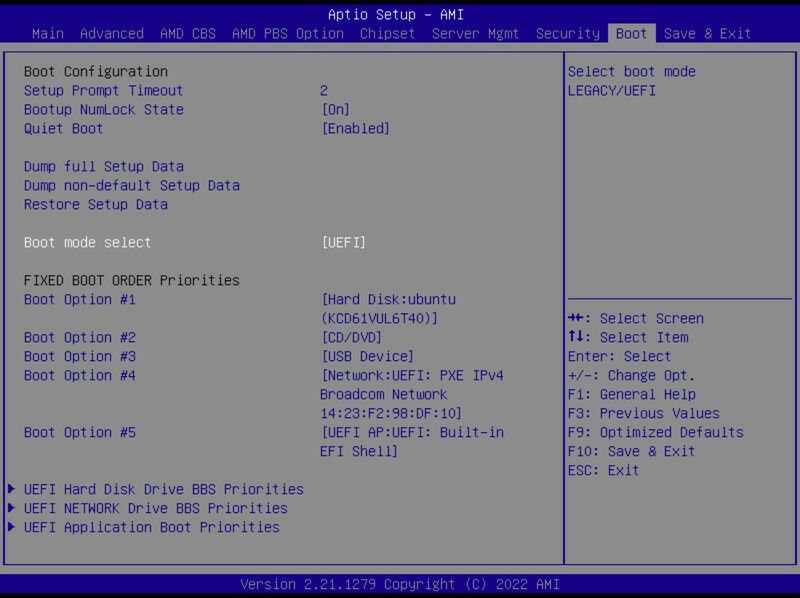Screen dimensions: 800x598
Task: Select Boot Option #3 label
Action: (x=80, y=356)
